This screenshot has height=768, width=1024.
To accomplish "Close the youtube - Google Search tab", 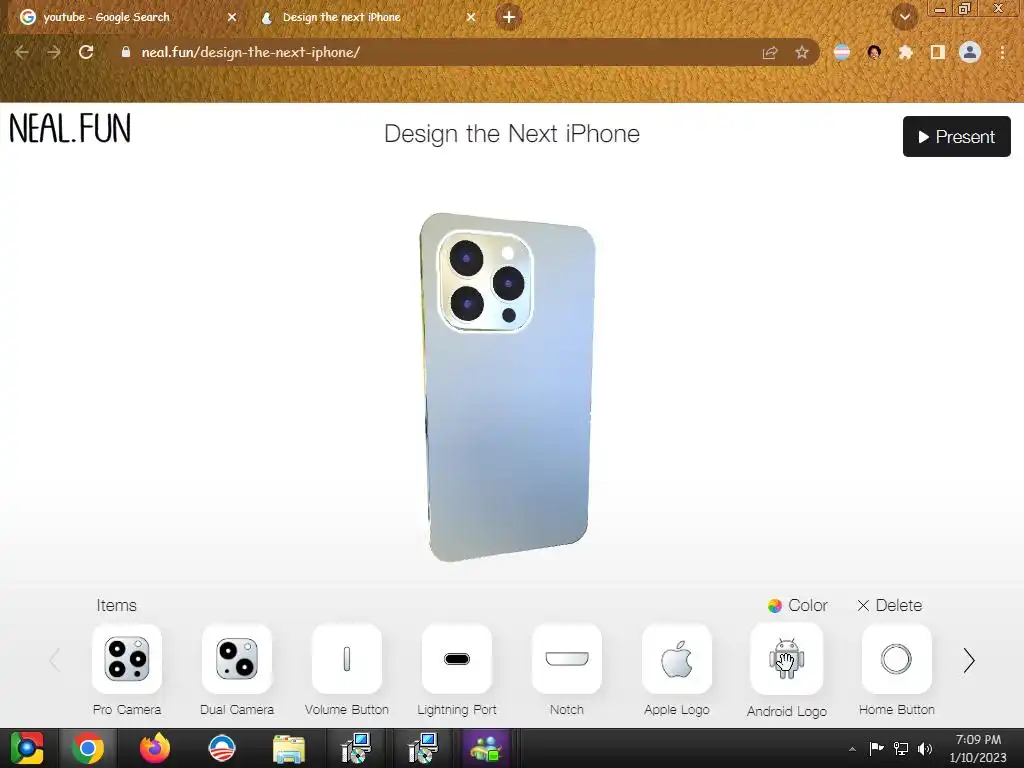I will click(232, 17).
